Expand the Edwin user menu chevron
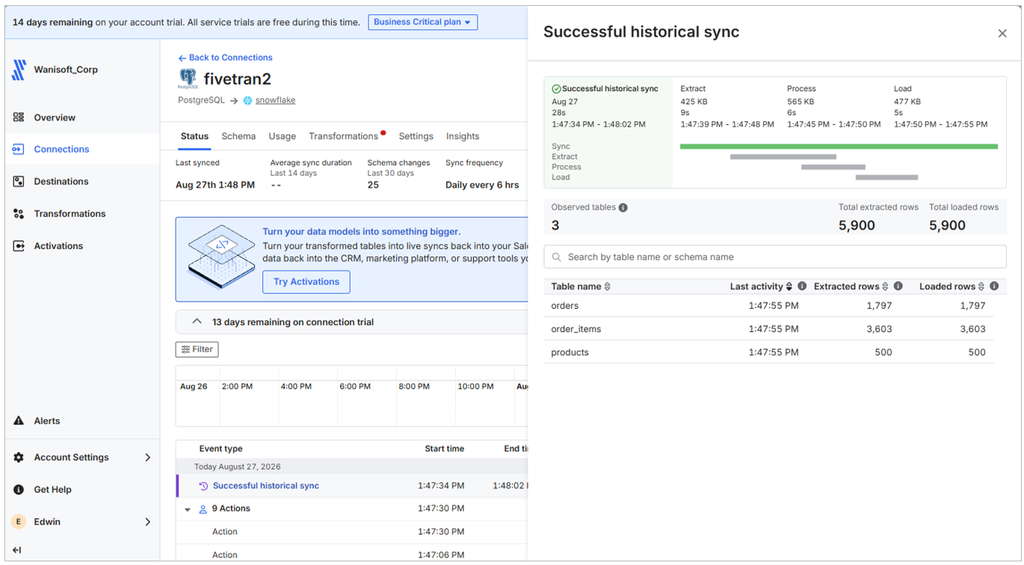Viewport: 1024px width, 565px height. coord(148,521)
